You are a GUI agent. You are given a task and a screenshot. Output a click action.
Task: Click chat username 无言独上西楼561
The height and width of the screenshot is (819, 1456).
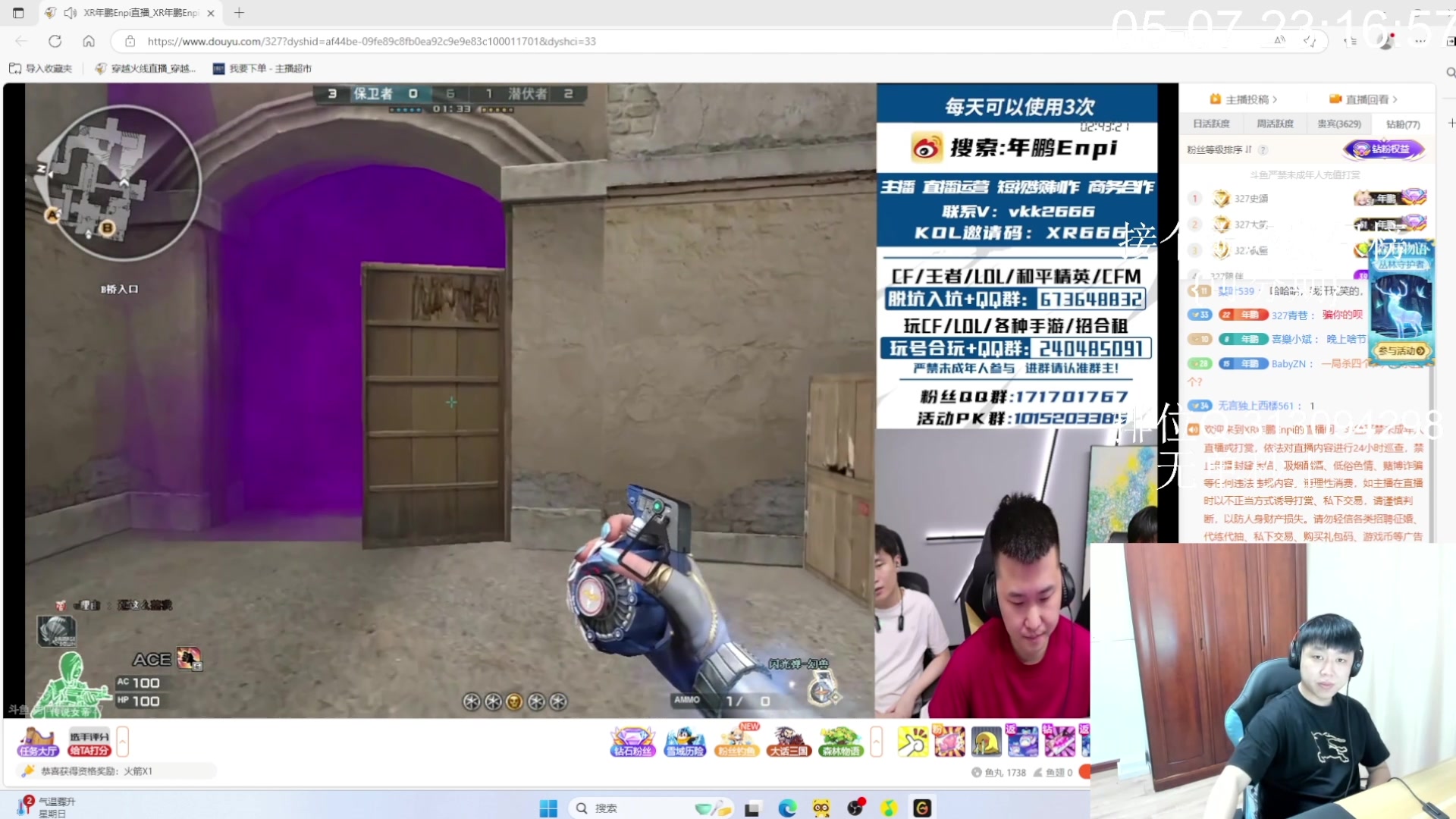point(1255,406)
